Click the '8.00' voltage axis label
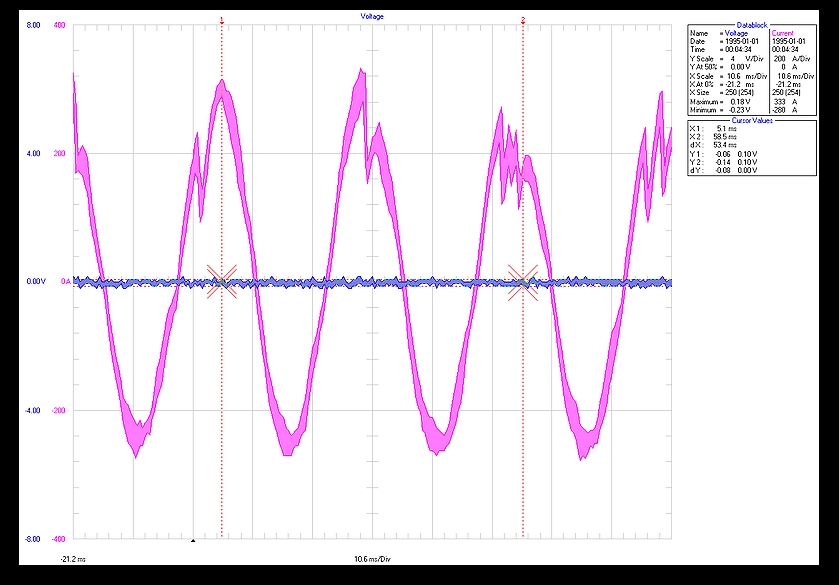839x585 pixels. coord(33,25)
